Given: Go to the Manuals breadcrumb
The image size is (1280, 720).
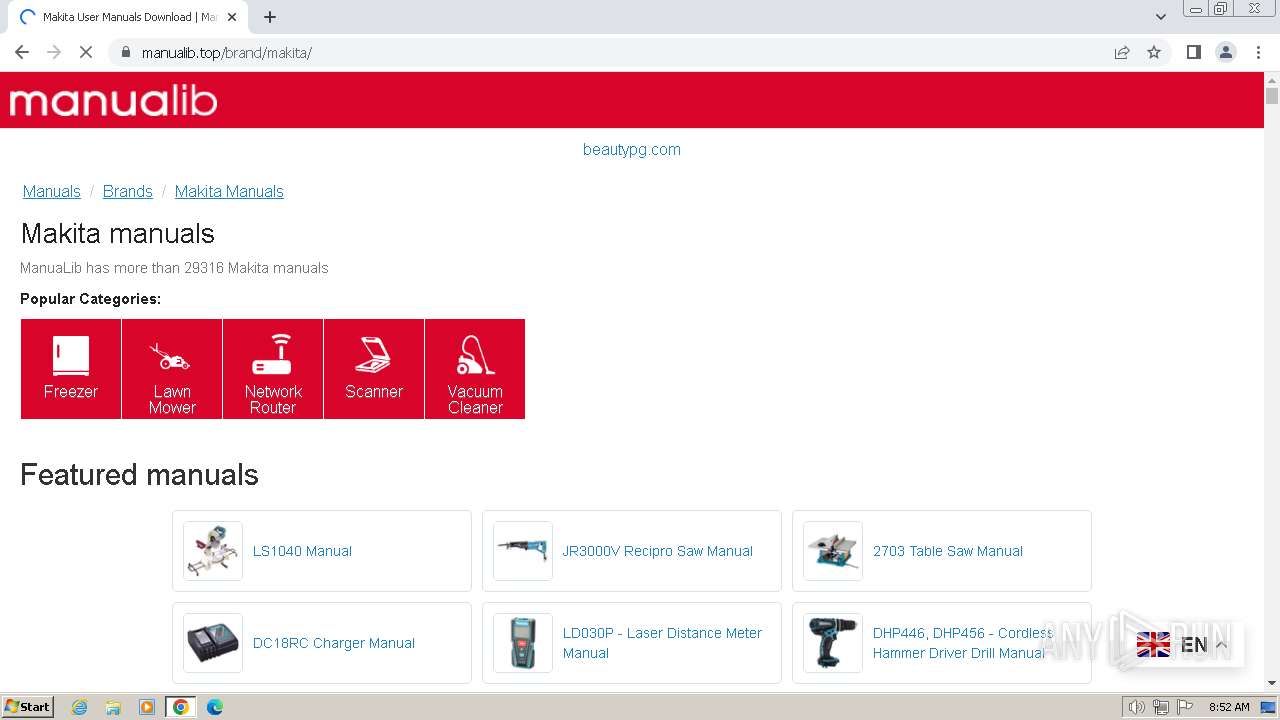Looking at the screenshot, I should (x=52, y=191).
